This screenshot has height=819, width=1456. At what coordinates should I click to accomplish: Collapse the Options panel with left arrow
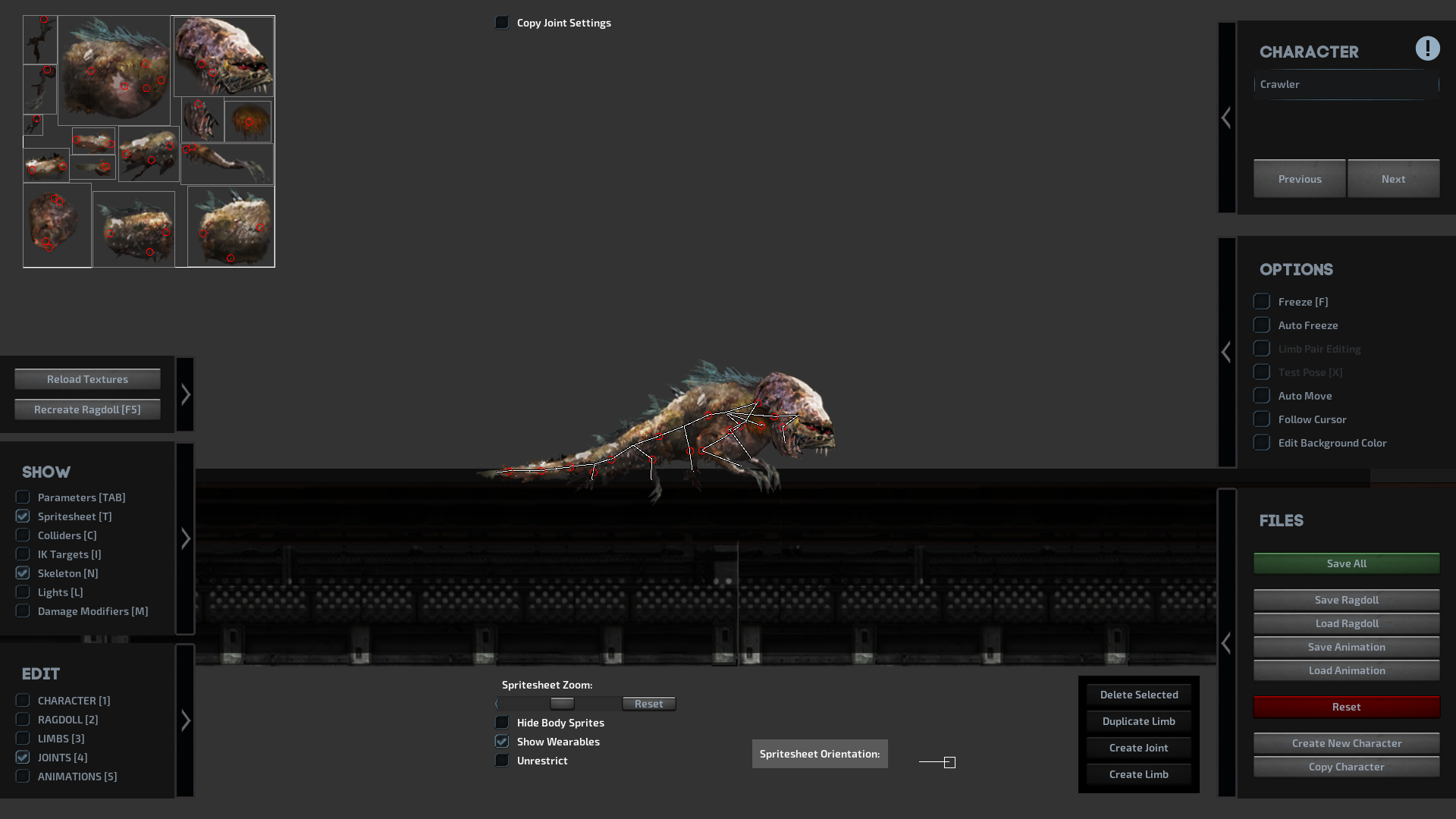point(1226,352)
